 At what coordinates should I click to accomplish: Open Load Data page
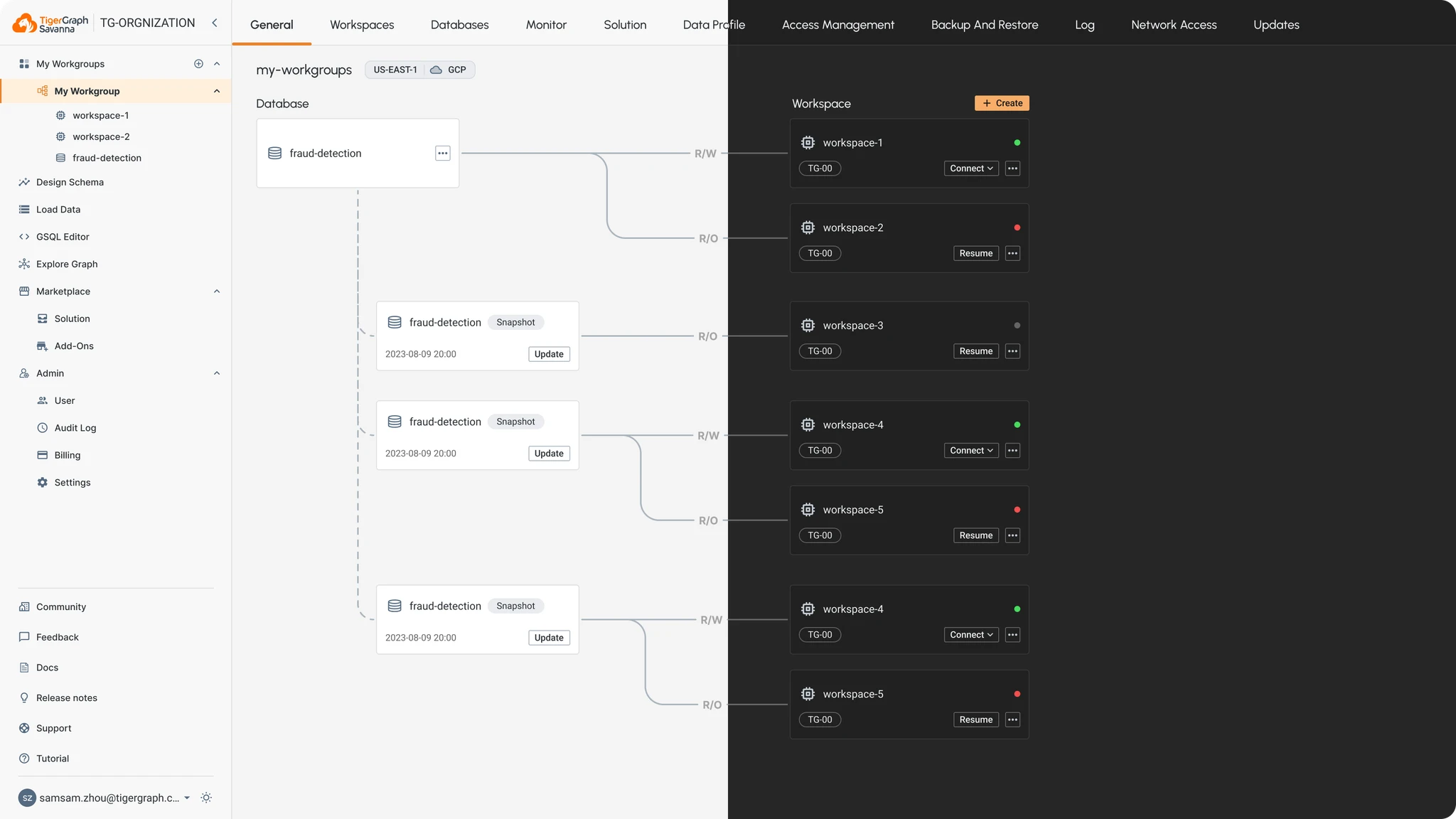(58, 210)
